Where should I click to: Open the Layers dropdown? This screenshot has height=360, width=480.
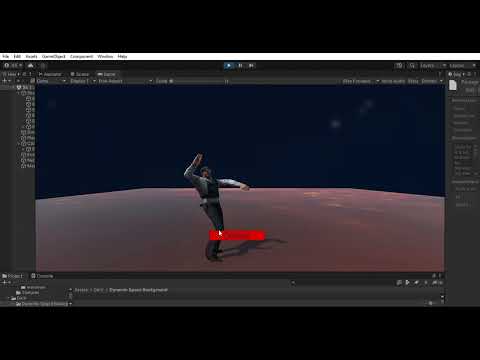tap(432, 66)
